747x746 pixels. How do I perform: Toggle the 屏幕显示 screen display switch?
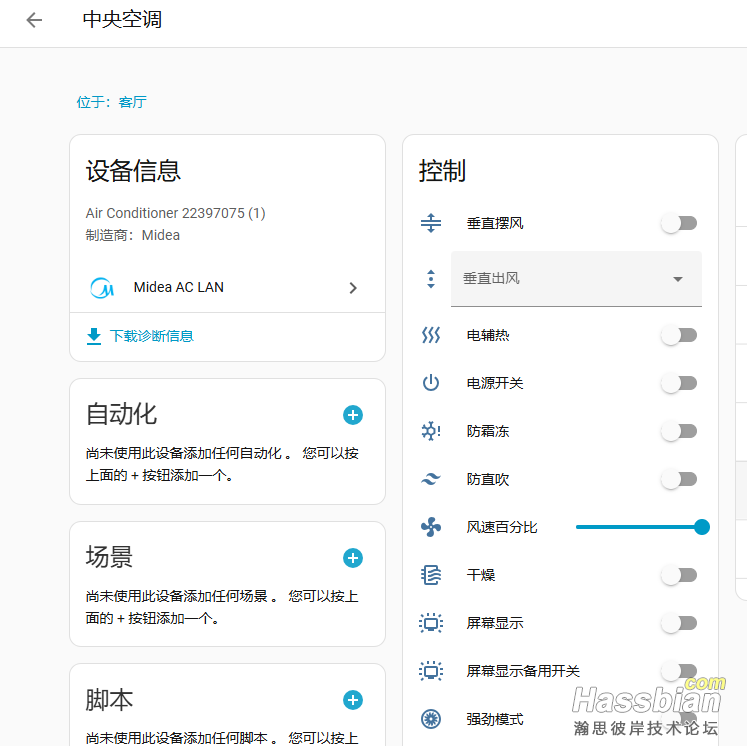(x=679, y=623)
